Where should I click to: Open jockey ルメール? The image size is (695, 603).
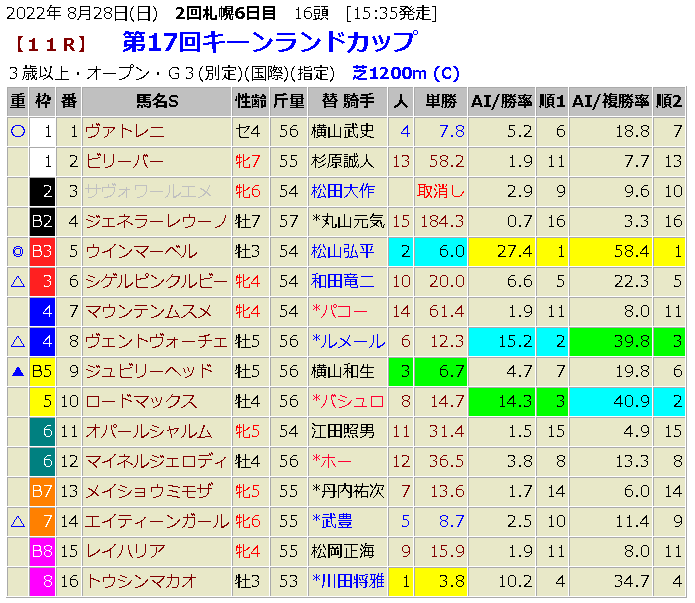348,341
